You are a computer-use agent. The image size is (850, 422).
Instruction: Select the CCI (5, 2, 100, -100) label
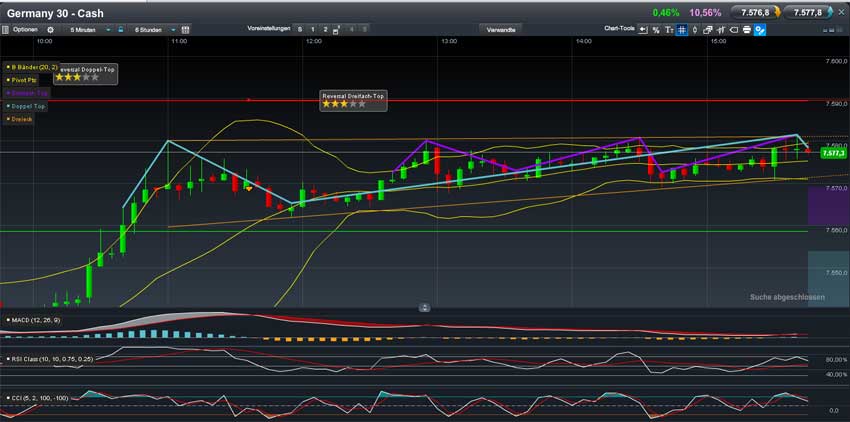(37, 398)
